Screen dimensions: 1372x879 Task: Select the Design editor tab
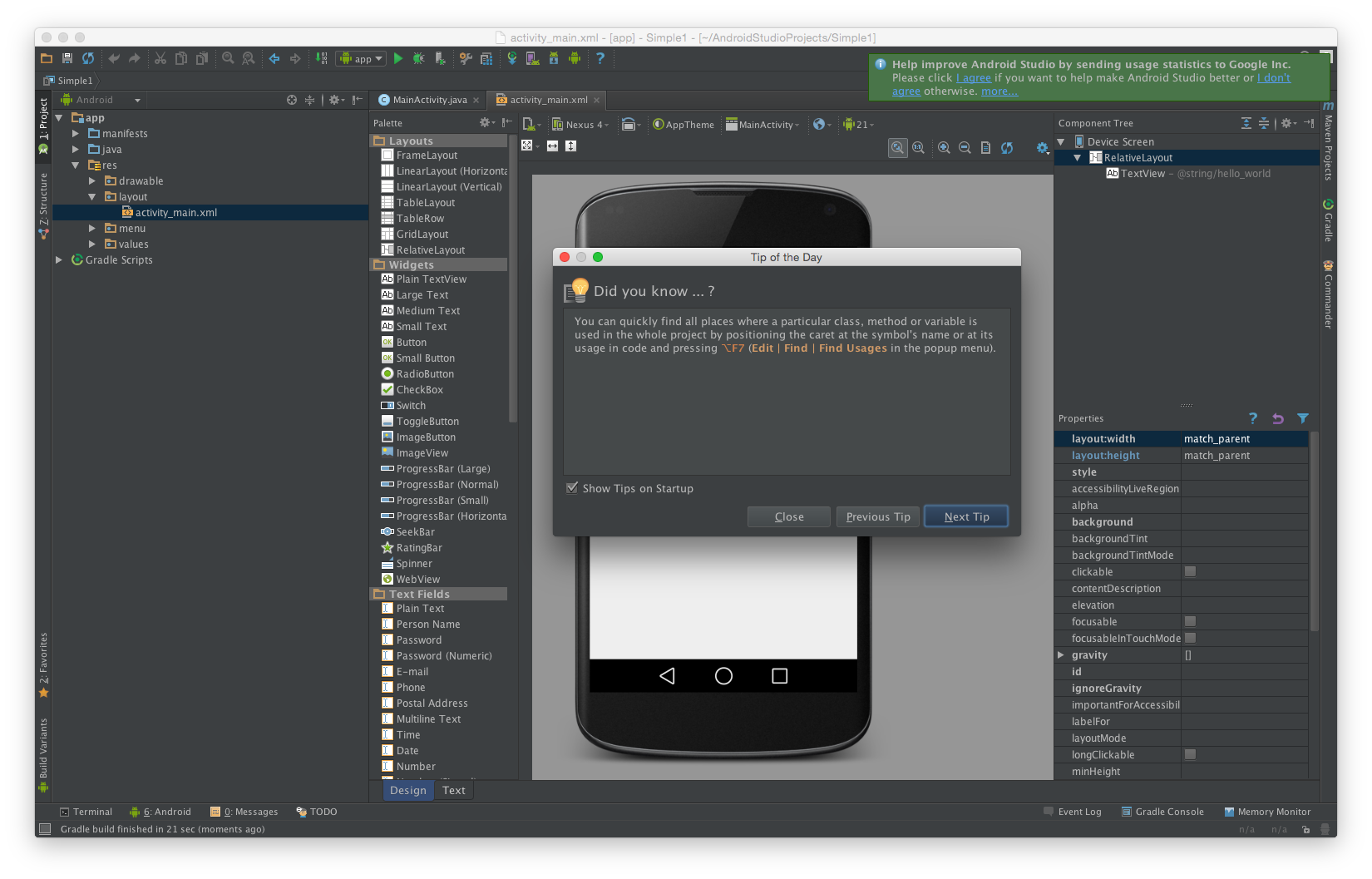coord(408,790)
